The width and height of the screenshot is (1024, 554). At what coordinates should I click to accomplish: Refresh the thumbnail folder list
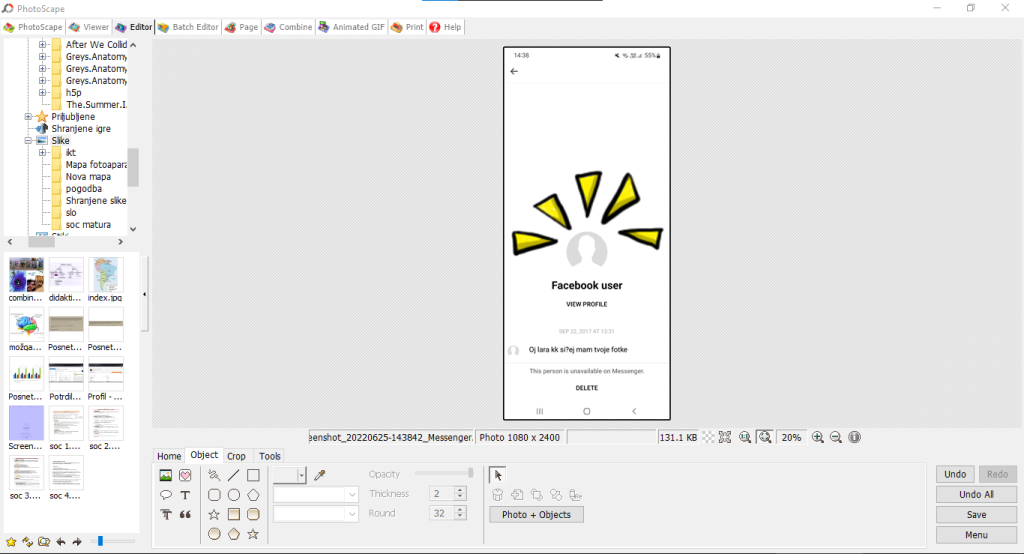coord(27,542)
